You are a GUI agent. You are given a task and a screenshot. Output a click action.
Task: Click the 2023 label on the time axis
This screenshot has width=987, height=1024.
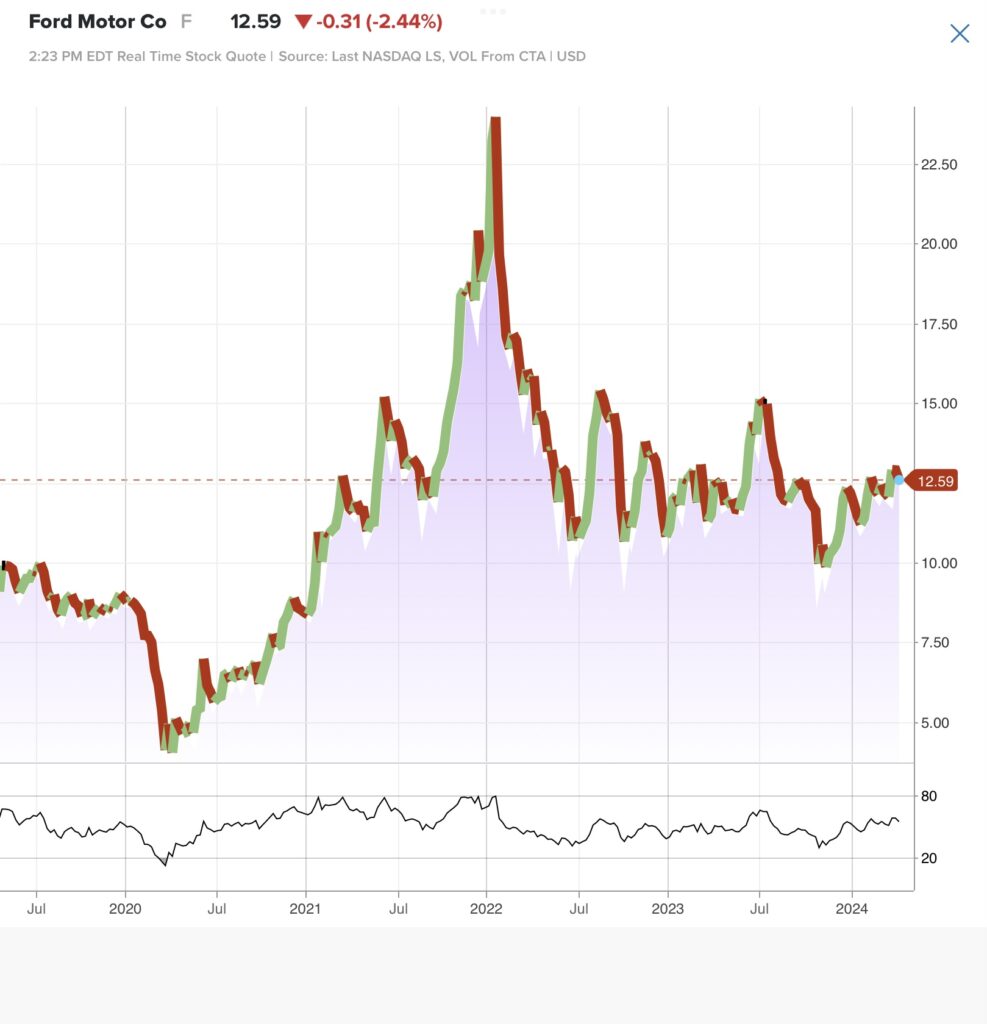pyautogui.click(x=667, y=909)
